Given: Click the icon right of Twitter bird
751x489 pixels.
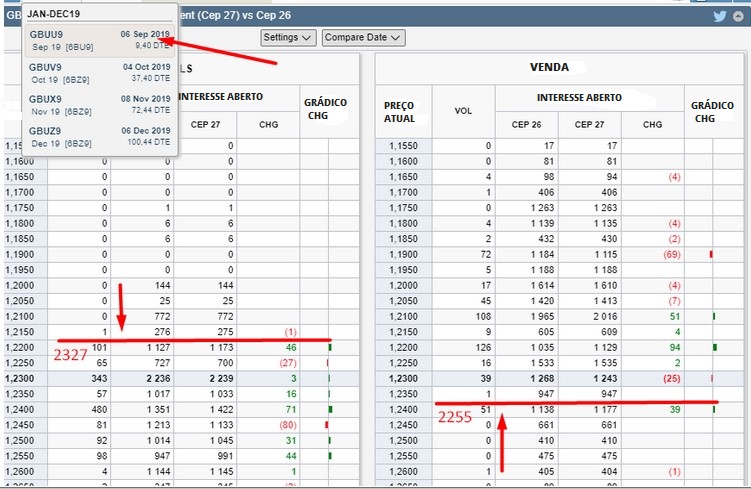Looking at the screenshot, I should [x=737, y=15].
